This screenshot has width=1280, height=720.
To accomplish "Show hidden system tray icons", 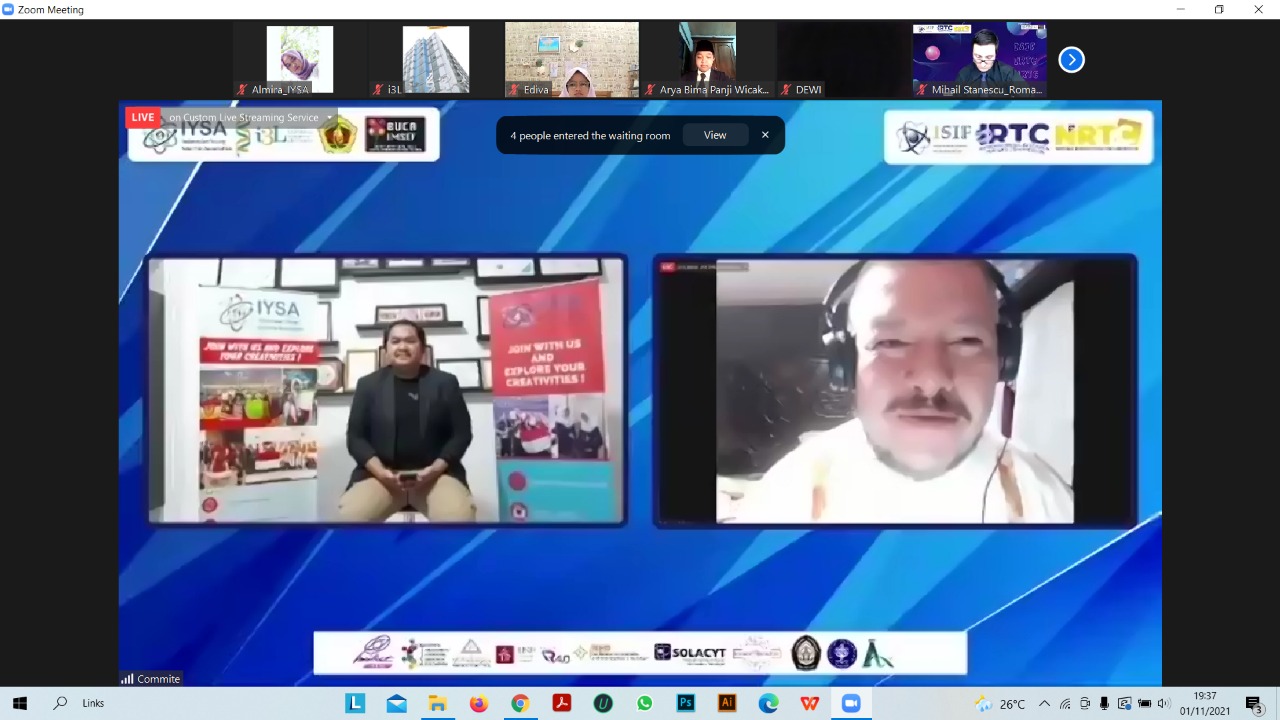I will (x=1044, y=703).
